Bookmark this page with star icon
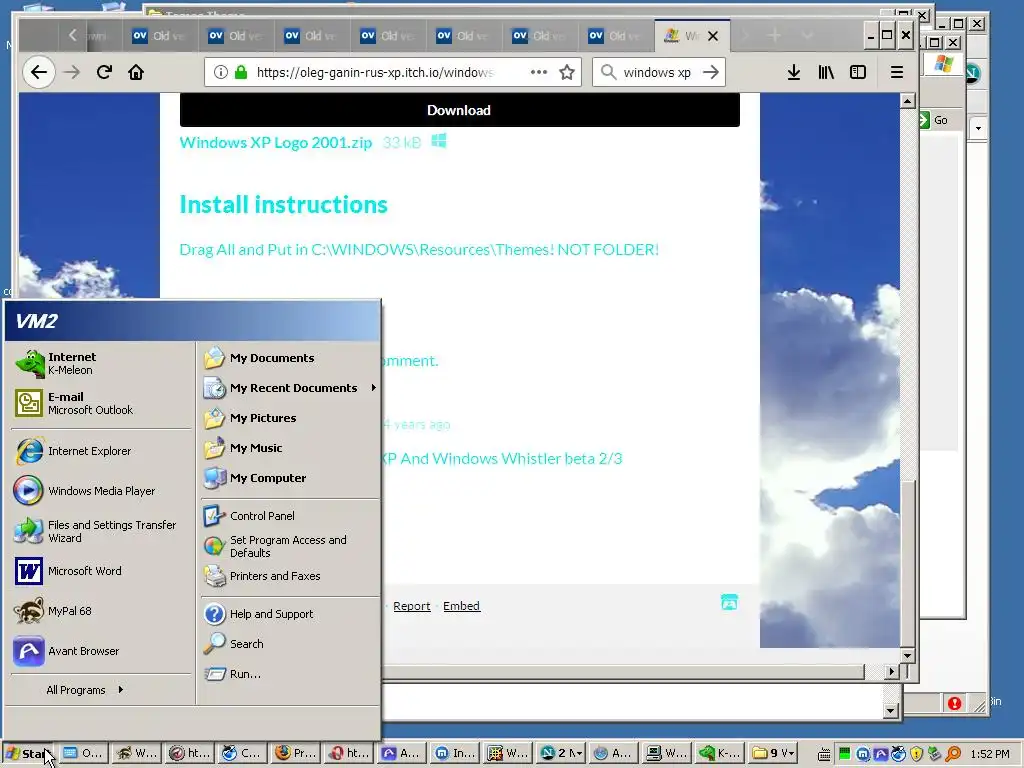This screenshot has height=768, width=1024. 567,72
